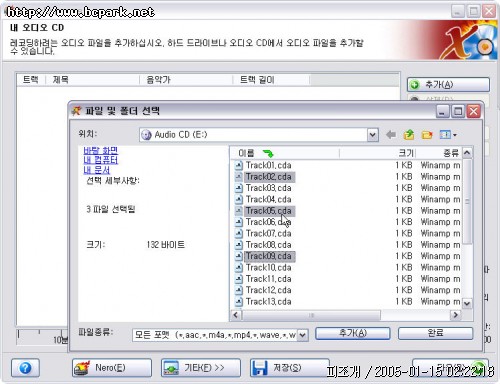Go up one folder level icon

(409, 135)
